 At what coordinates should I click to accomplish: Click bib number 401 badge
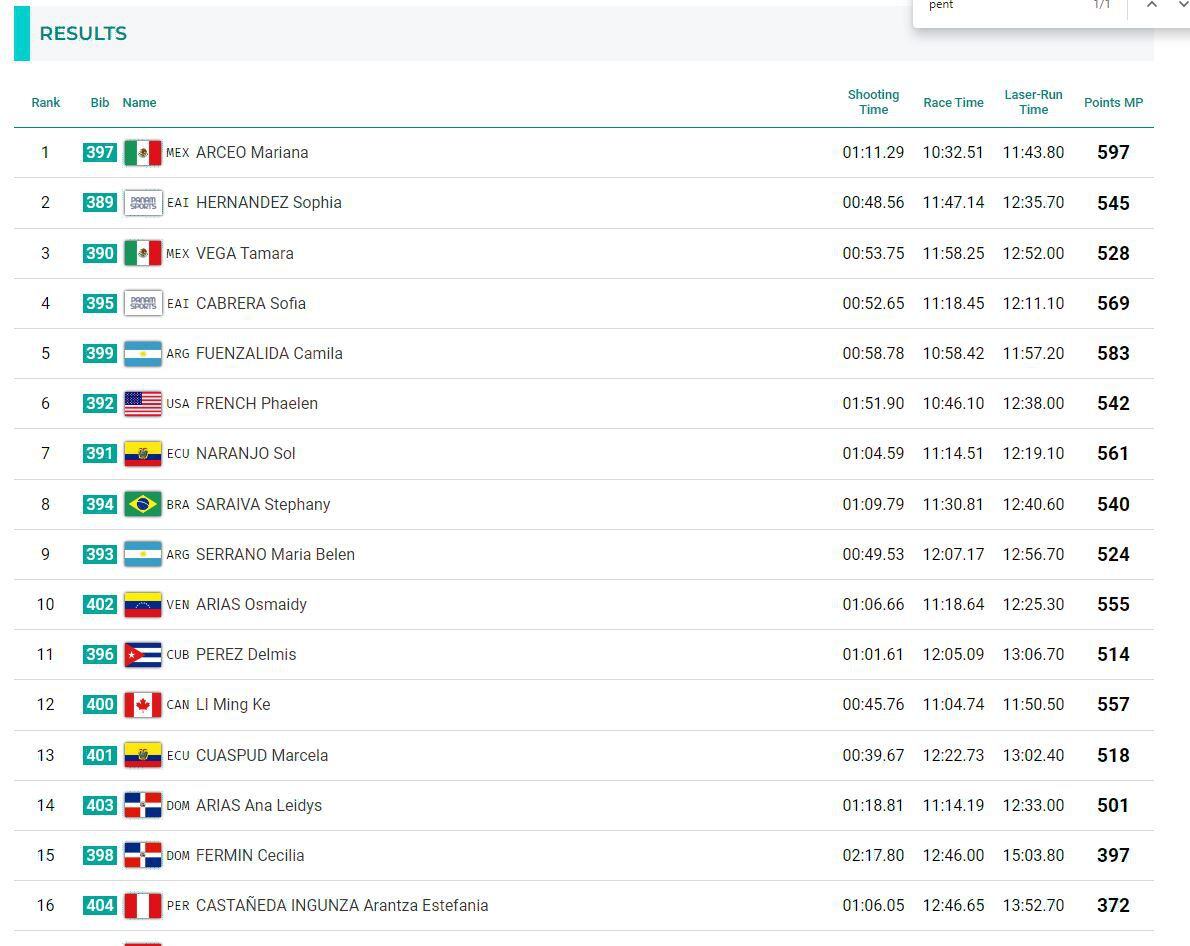[99, 755]
